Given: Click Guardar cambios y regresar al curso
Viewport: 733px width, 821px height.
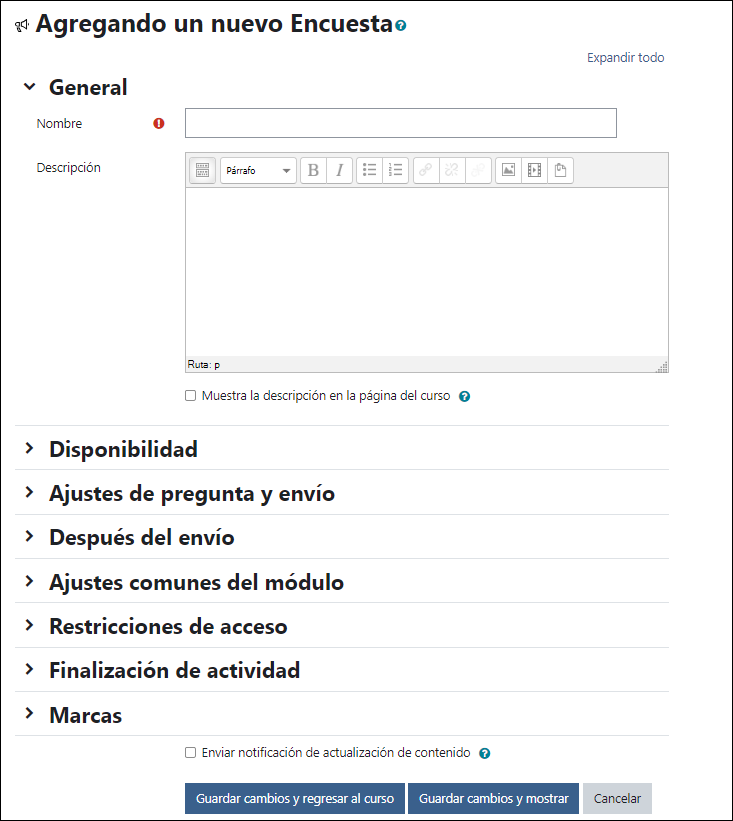Looking at the screenshot, I should (295, 798).
